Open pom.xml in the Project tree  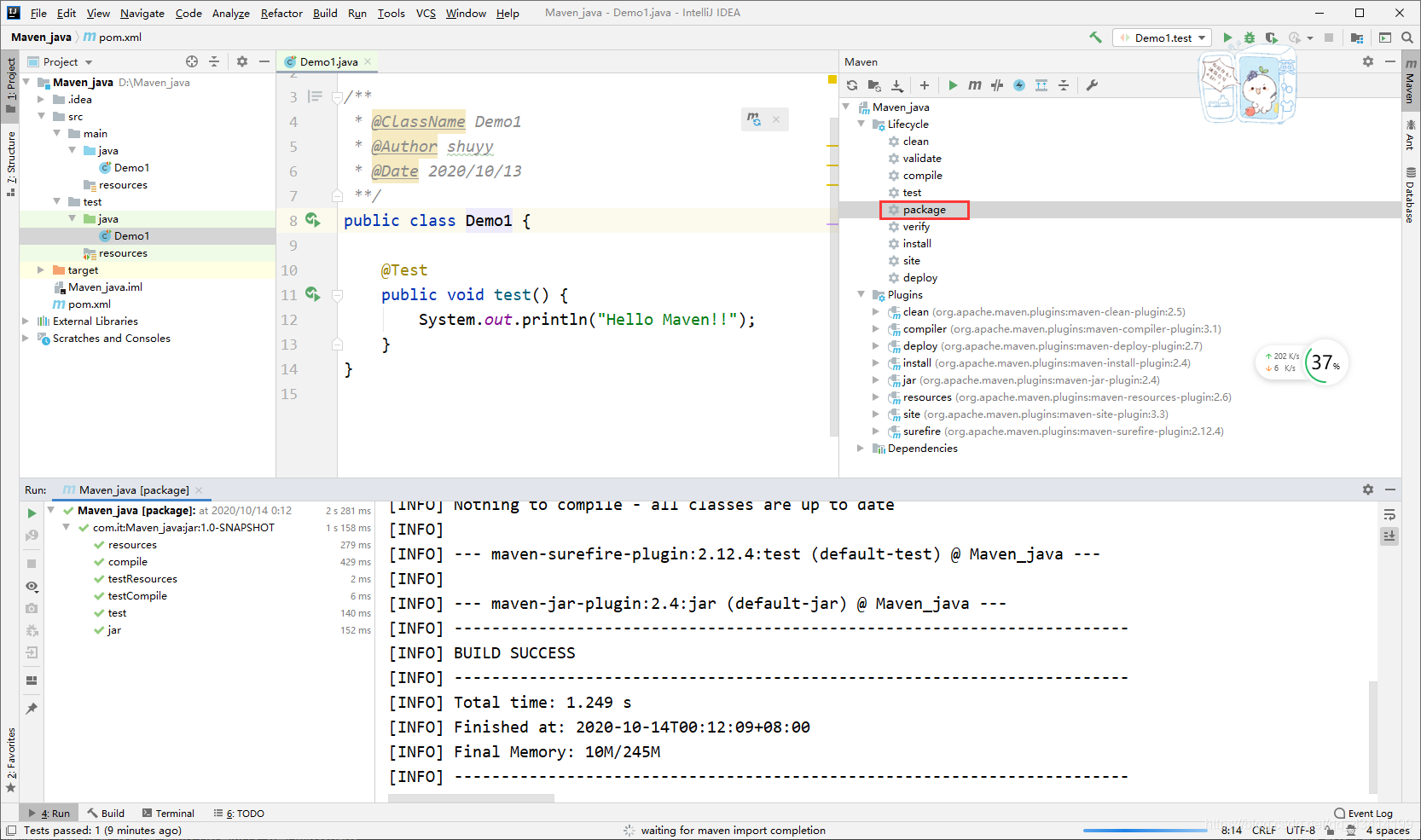[90, 304]
